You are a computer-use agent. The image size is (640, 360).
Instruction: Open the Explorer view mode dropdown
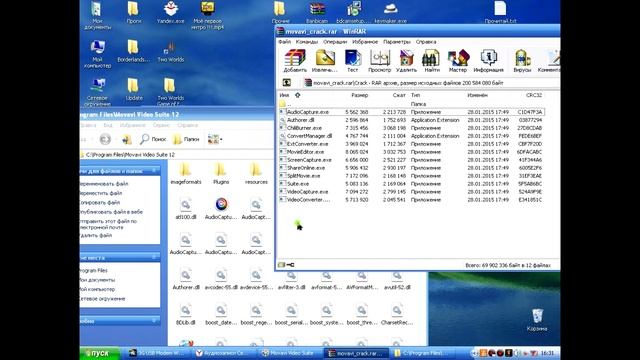[x=215, y=139]
